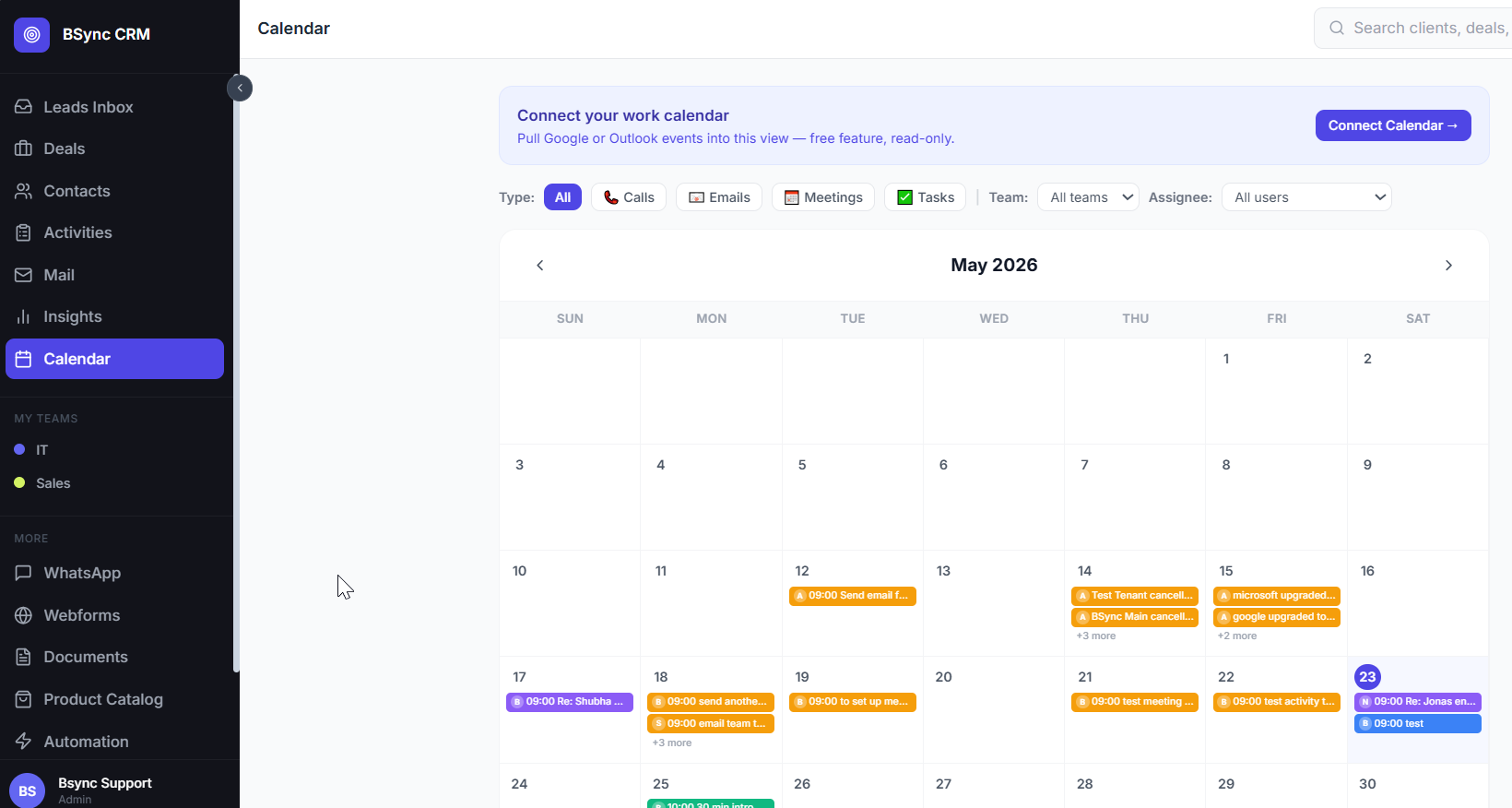Open Webforms page
1512x808 pixels.
click(x=114, y=615)
